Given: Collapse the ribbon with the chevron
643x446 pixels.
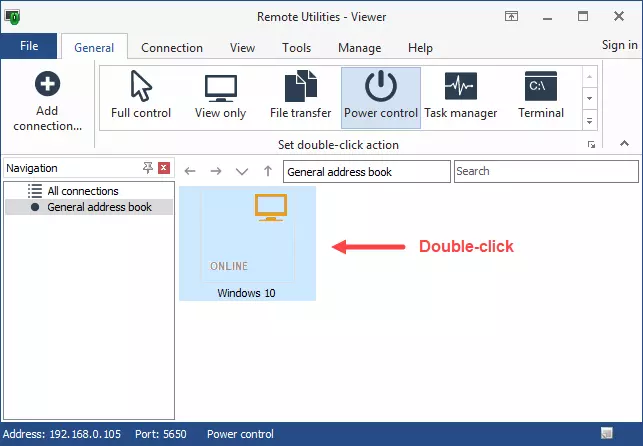Looking at the screenshot, I should (x=625, y=144).
